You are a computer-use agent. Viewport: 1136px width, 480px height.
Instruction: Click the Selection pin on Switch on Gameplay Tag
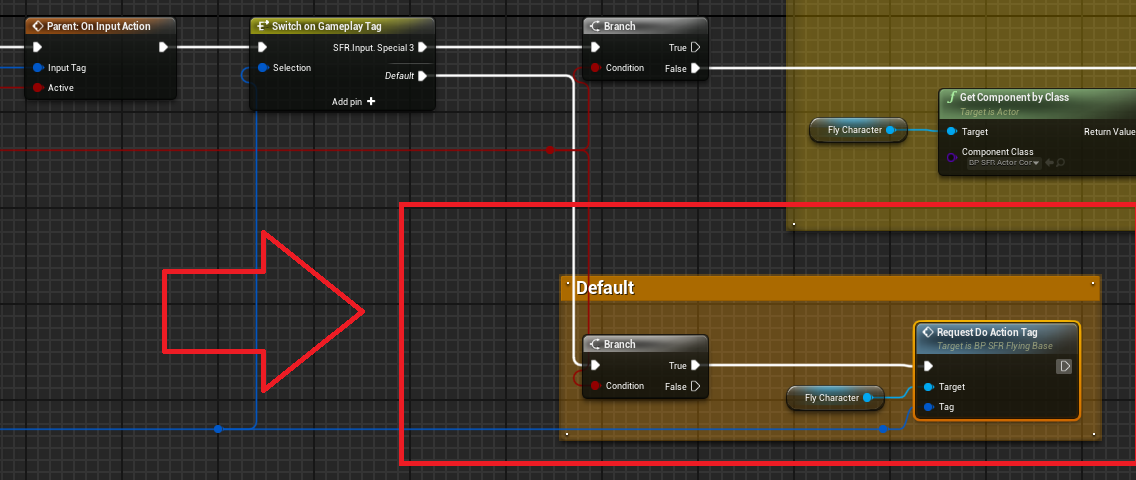(x=263, y=68)
